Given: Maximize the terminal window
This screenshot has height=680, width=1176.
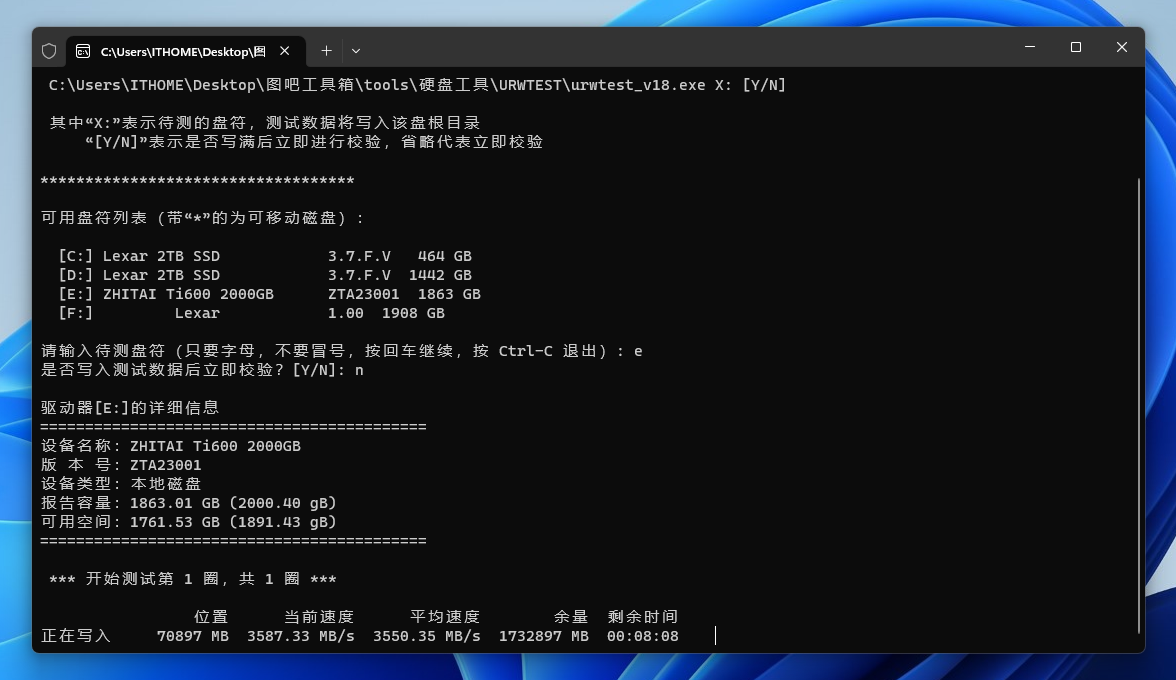Looking at the screenshot, I should pyautogui.click(x=1076, y=47).
